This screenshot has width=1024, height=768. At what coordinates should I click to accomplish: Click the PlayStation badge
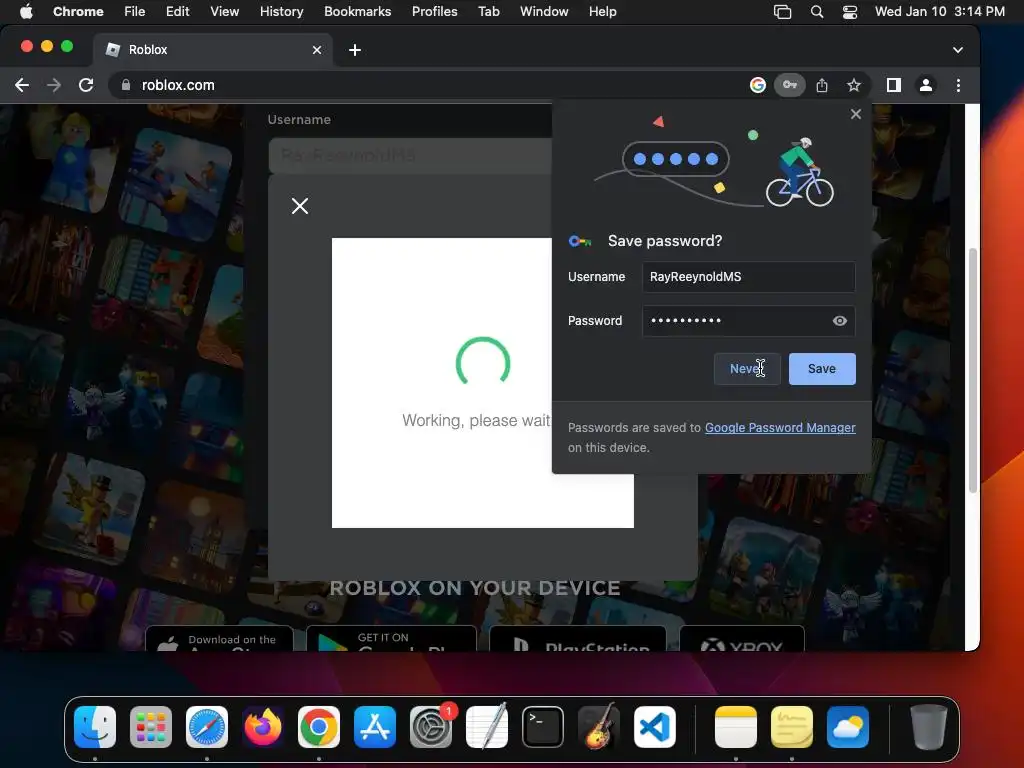coord(577,639)
